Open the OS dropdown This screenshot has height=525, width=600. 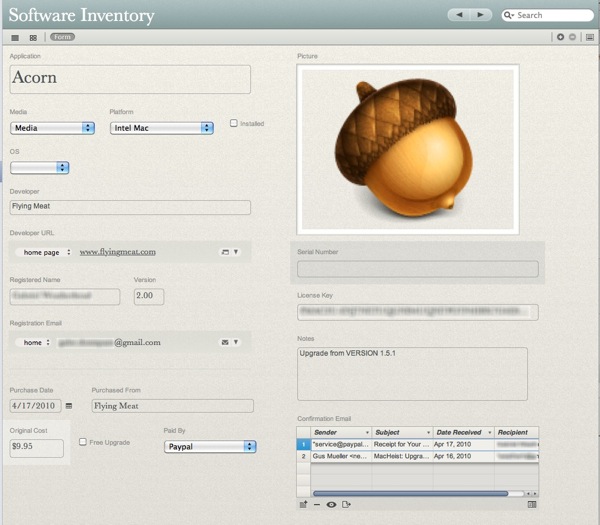[39, 168]
